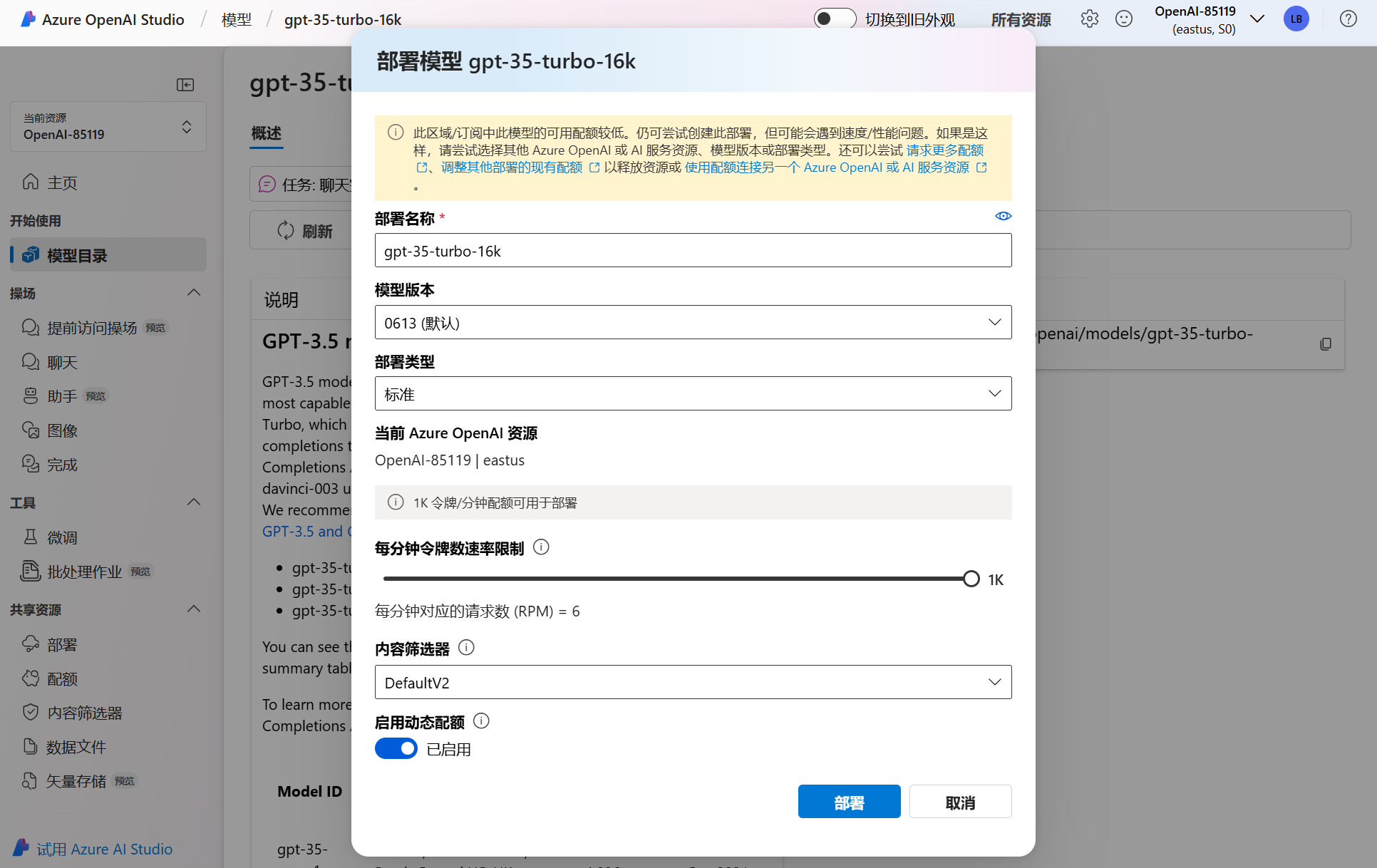The width and height of the screenshot is (1377, 868).
Task: Click the 完成 completions icon
Action: pyautogui.click(x=31, y=465)
